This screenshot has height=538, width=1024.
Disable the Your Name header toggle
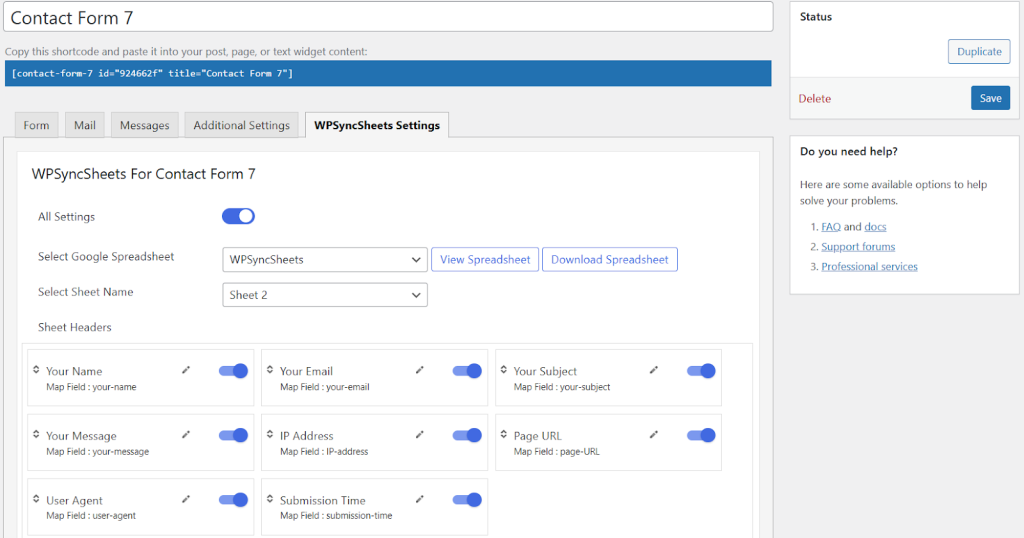[233, 371]
